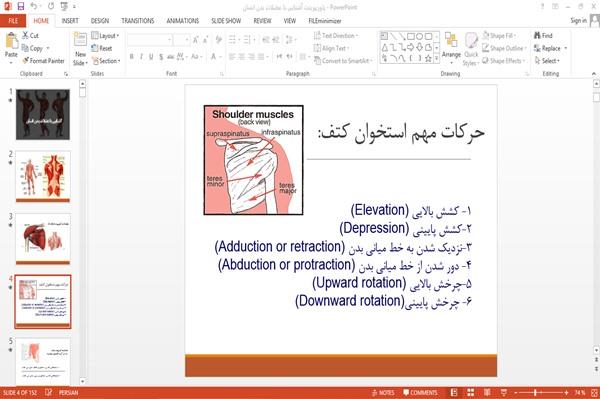Click the Reset slide command
This screenshot has height=399, width=600.
102,48
